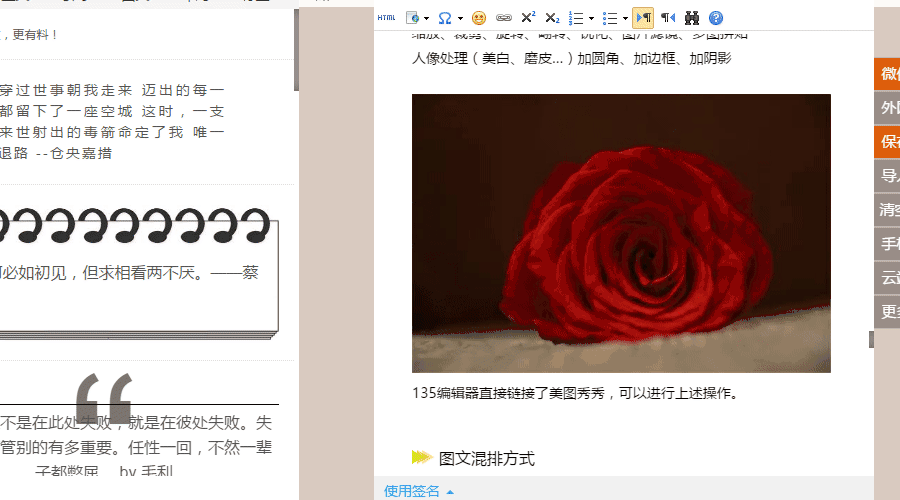Insert a numbered list
The height and width of the screenshot is (500, 900).
coord(576,18)
